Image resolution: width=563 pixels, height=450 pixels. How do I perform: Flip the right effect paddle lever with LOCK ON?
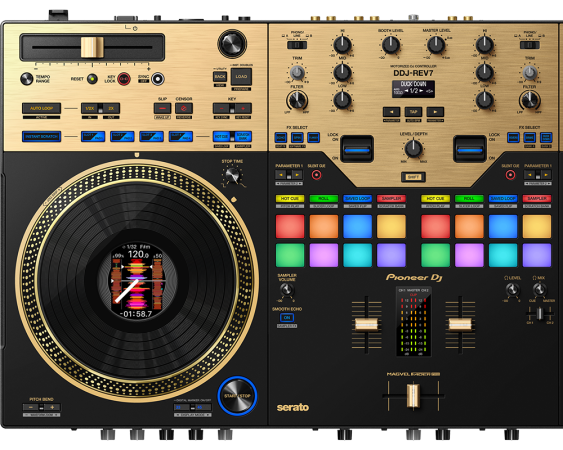(x=470, y=149)
